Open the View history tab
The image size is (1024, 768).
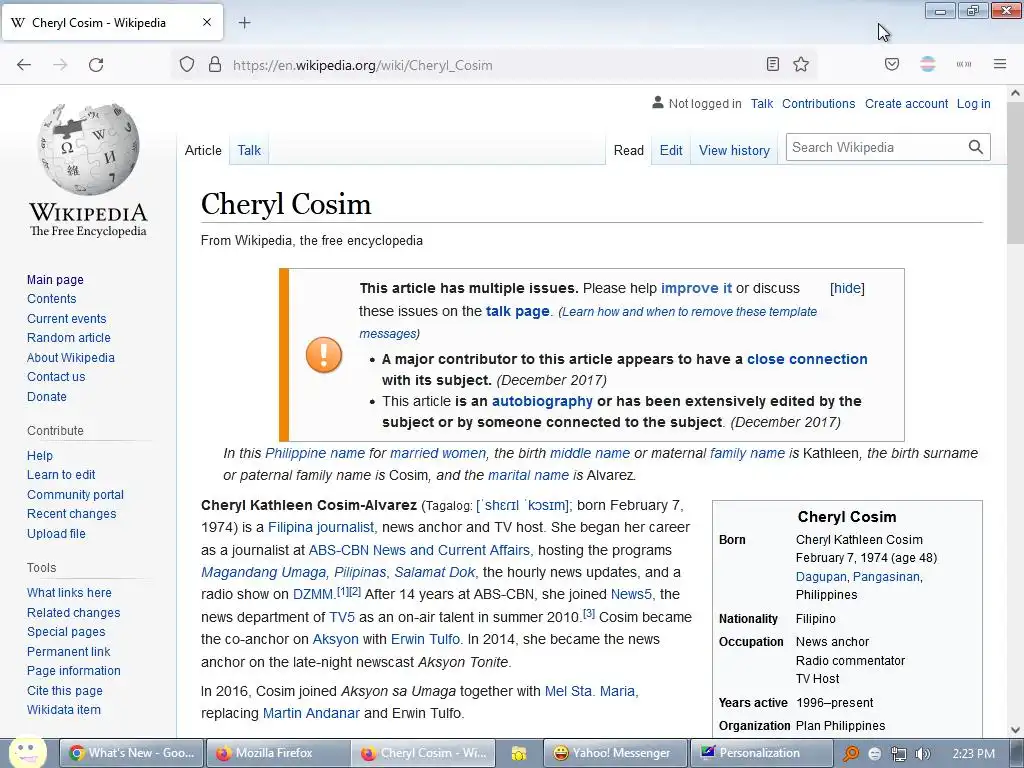click(734, 150)
